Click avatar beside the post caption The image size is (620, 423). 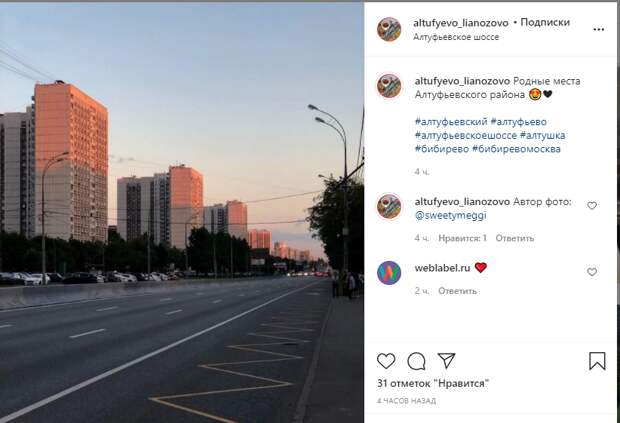[x=389, y=86]
